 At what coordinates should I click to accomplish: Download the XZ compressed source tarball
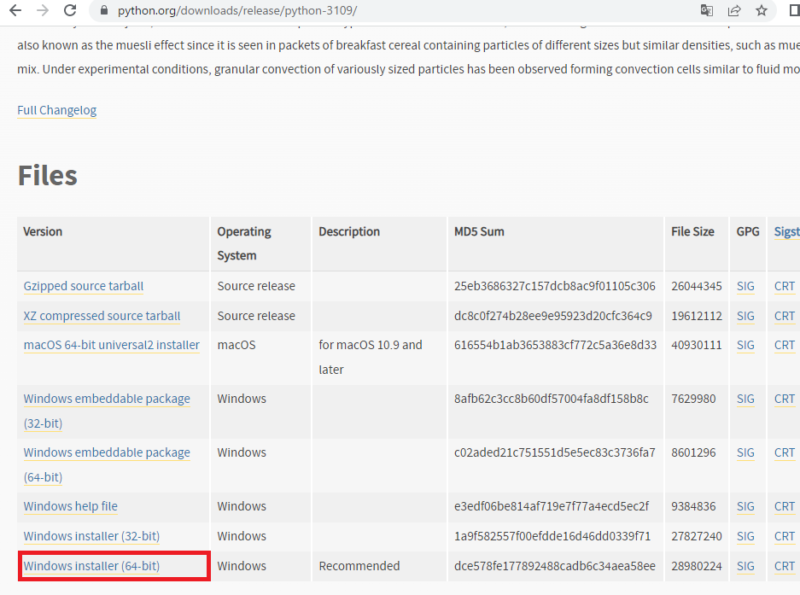coord(102,316)
